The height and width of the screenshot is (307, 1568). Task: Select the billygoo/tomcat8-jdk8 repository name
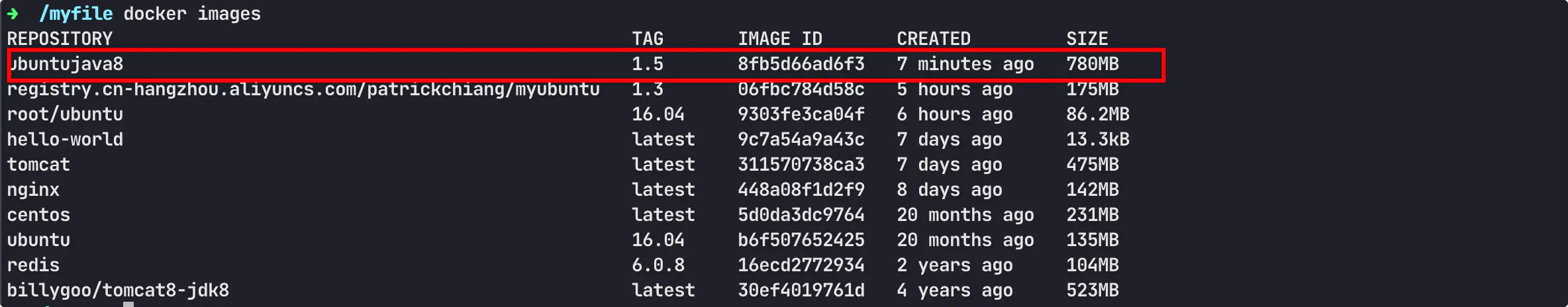click(118, 290)
